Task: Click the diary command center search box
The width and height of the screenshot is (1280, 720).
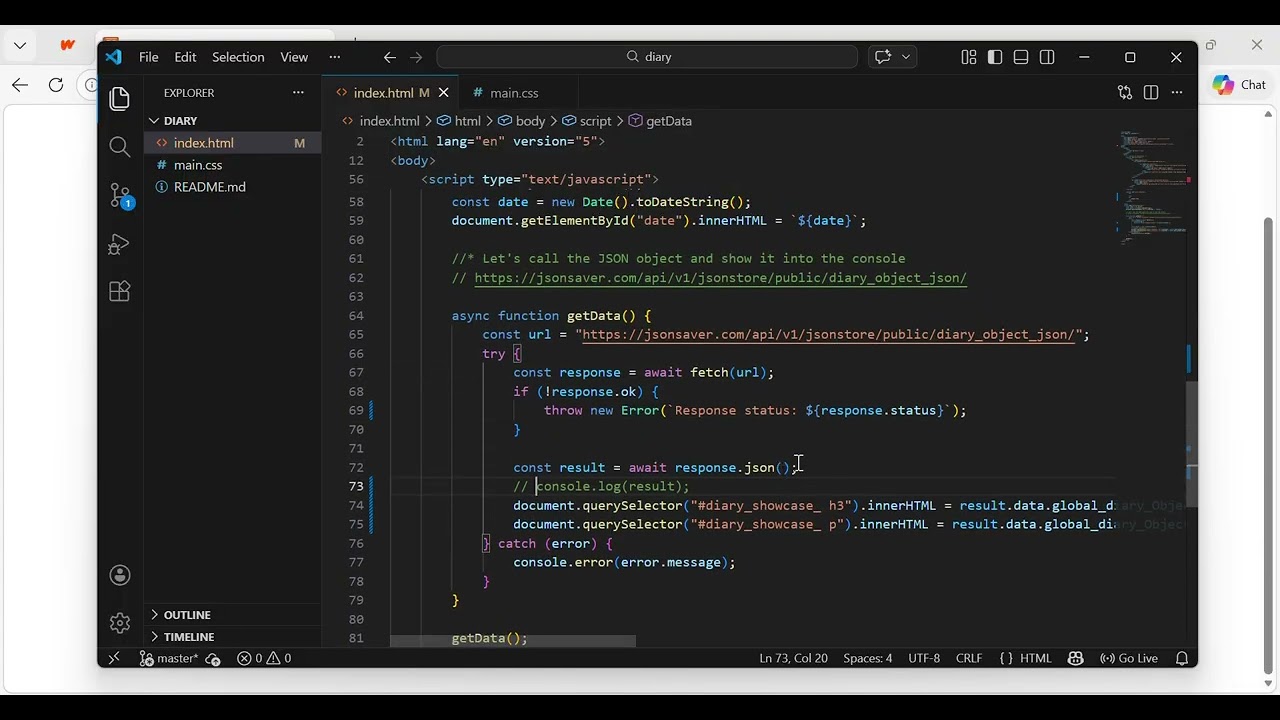Action: (647, 57)
